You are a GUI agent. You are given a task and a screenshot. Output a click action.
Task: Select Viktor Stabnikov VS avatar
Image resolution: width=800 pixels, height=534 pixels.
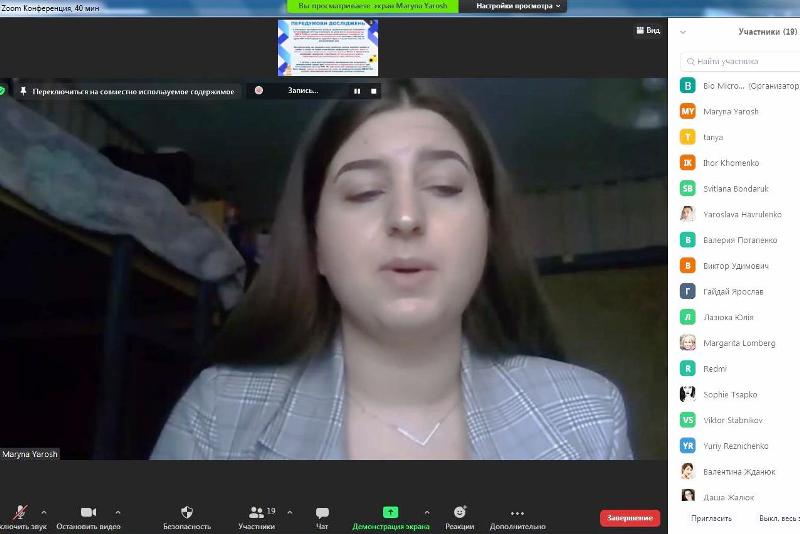point(688,420)
